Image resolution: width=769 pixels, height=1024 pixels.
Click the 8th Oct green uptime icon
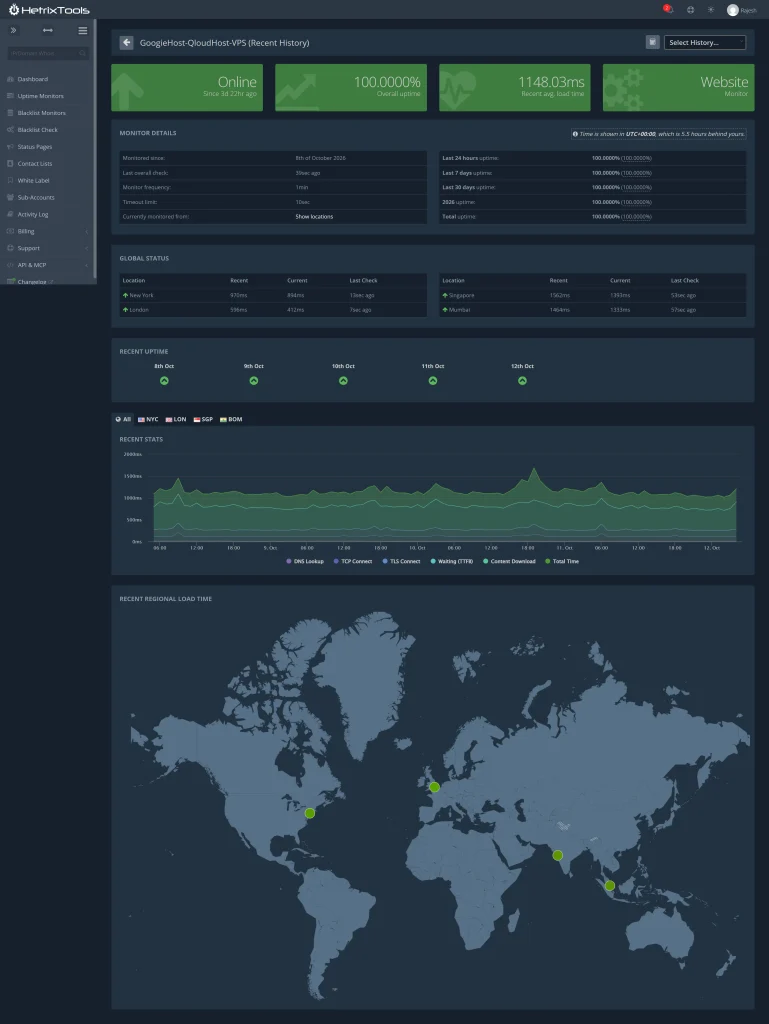165,381
